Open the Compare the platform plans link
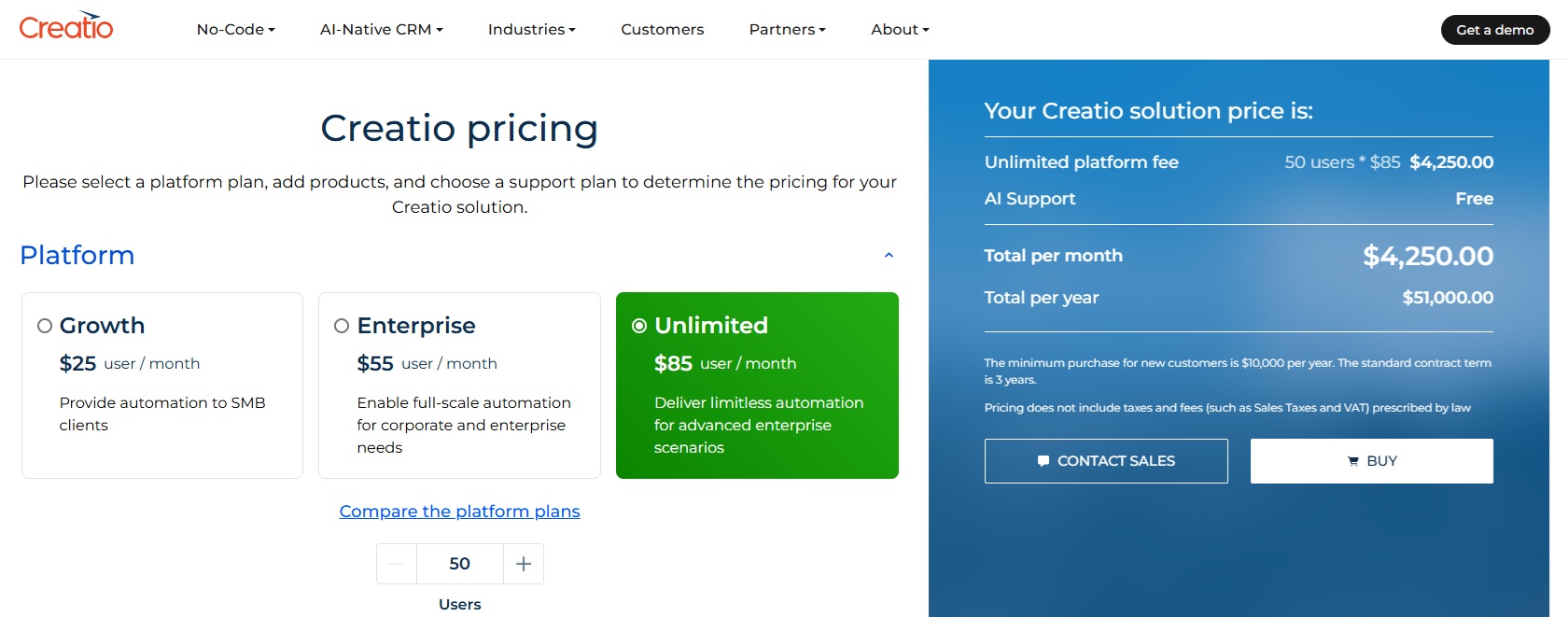Image resolution: width=1568 pixels, height=617 pixels. click(459, 511)
